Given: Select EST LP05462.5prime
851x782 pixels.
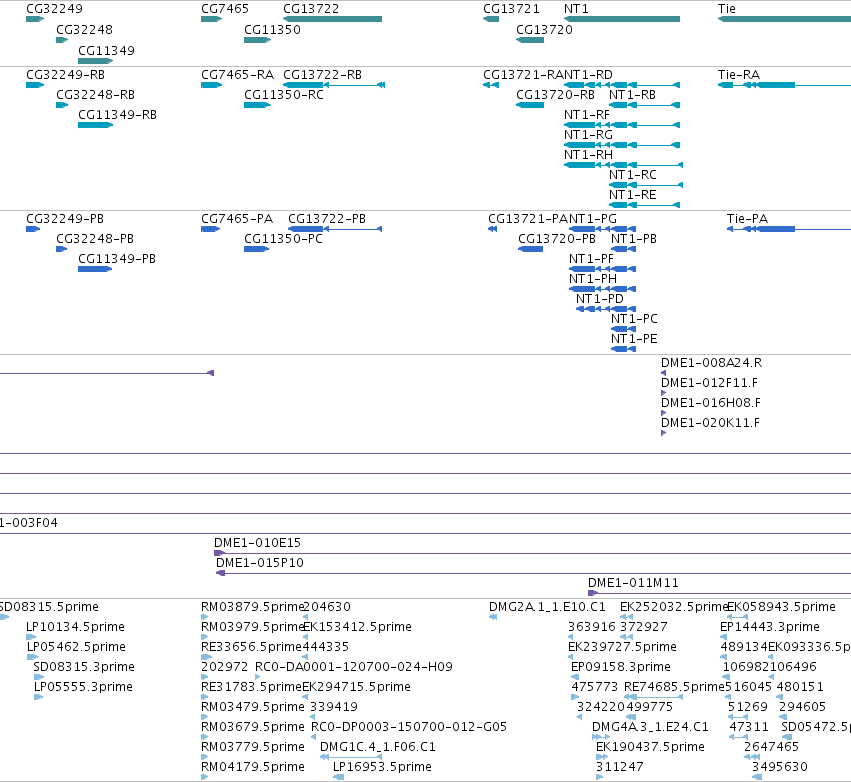Looking at the screenshot, I should [77, 647].
